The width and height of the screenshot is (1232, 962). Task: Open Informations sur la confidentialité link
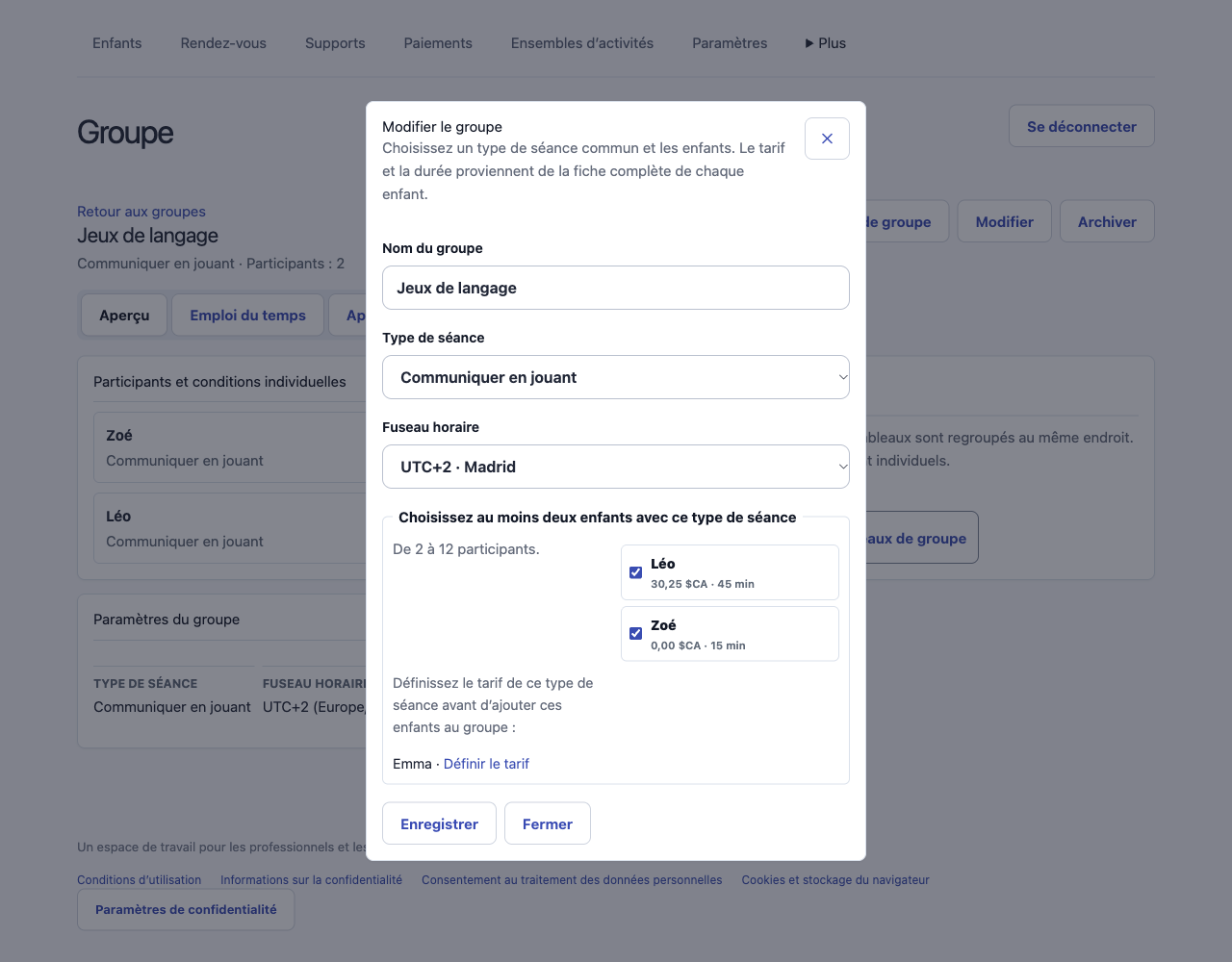pyautogui.click(x=311, y=880)
